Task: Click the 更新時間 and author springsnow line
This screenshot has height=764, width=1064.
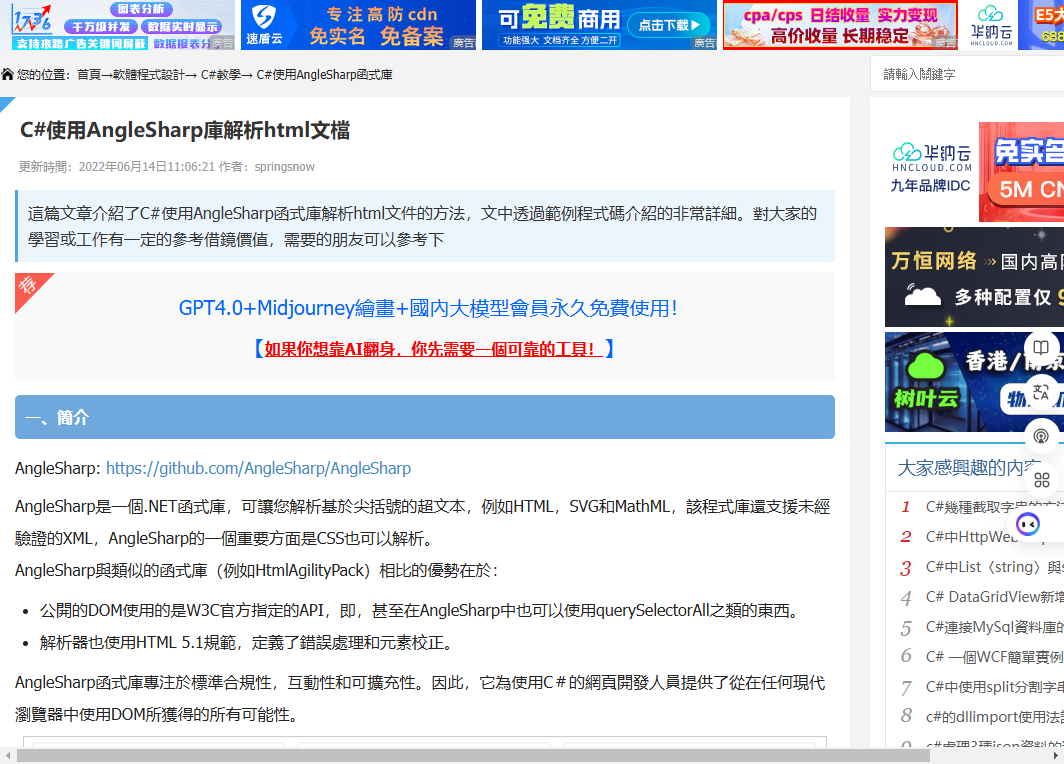Action: coord(167,167)
